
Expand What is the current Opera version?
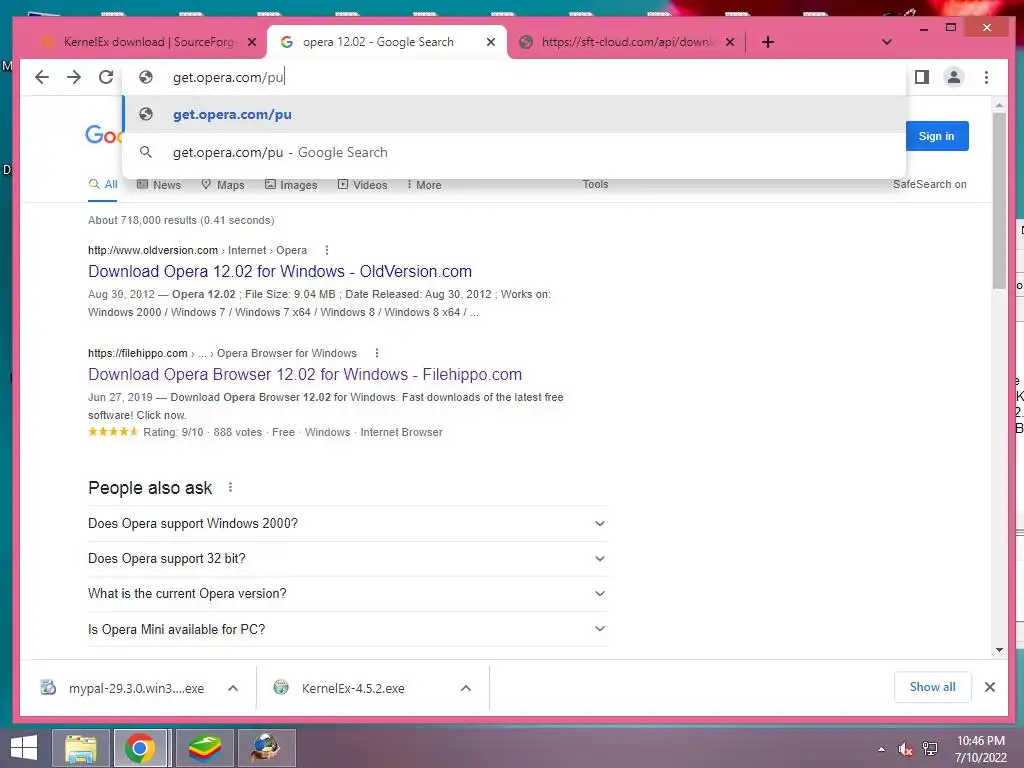coord(347,594)
